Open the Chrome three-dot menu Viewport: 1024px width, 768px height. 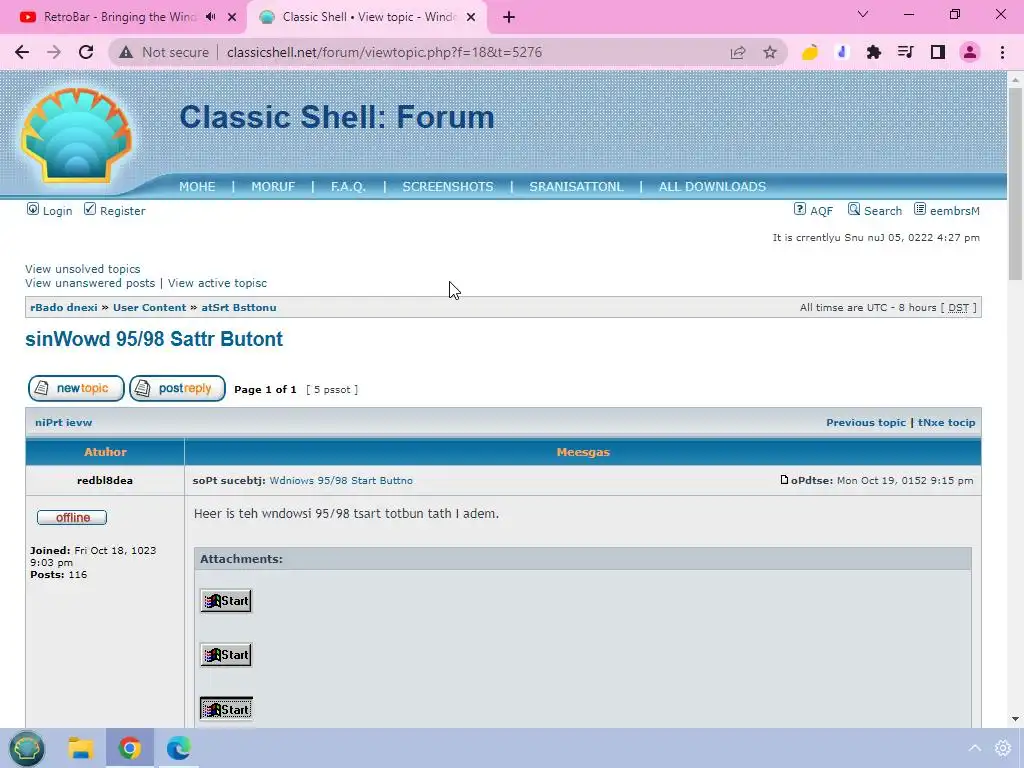click(1002, 52)
